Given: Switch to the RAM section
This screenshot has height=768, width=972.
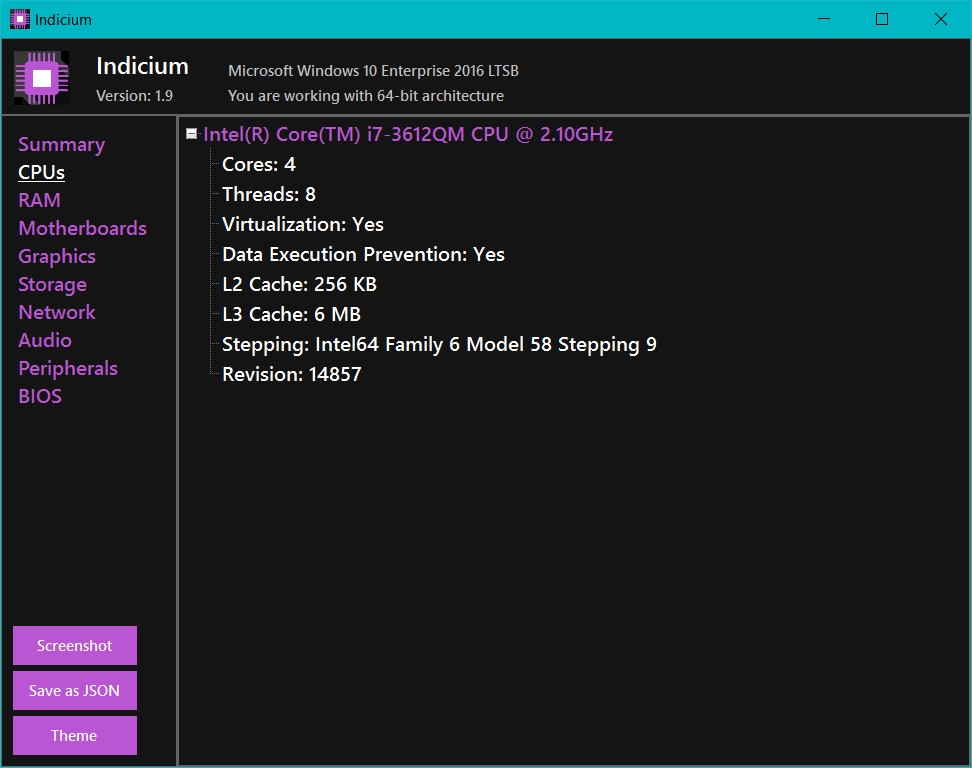Looking at the screenshot, I should (40, 200).
